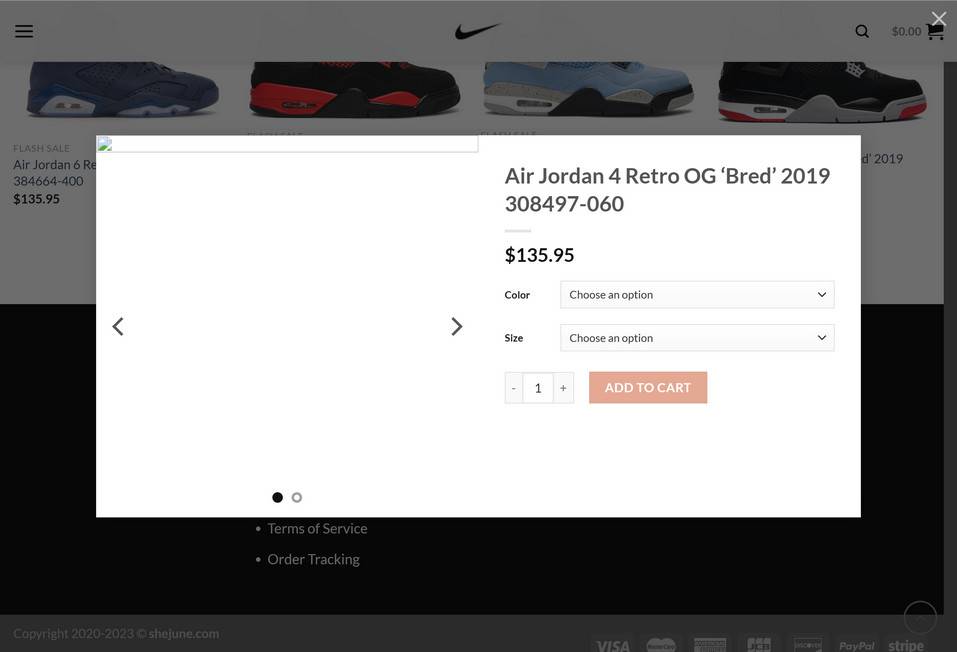The height and width of the screenshot is (652, 957).
Task: Close the quick view popup
Action: [939, 18]
